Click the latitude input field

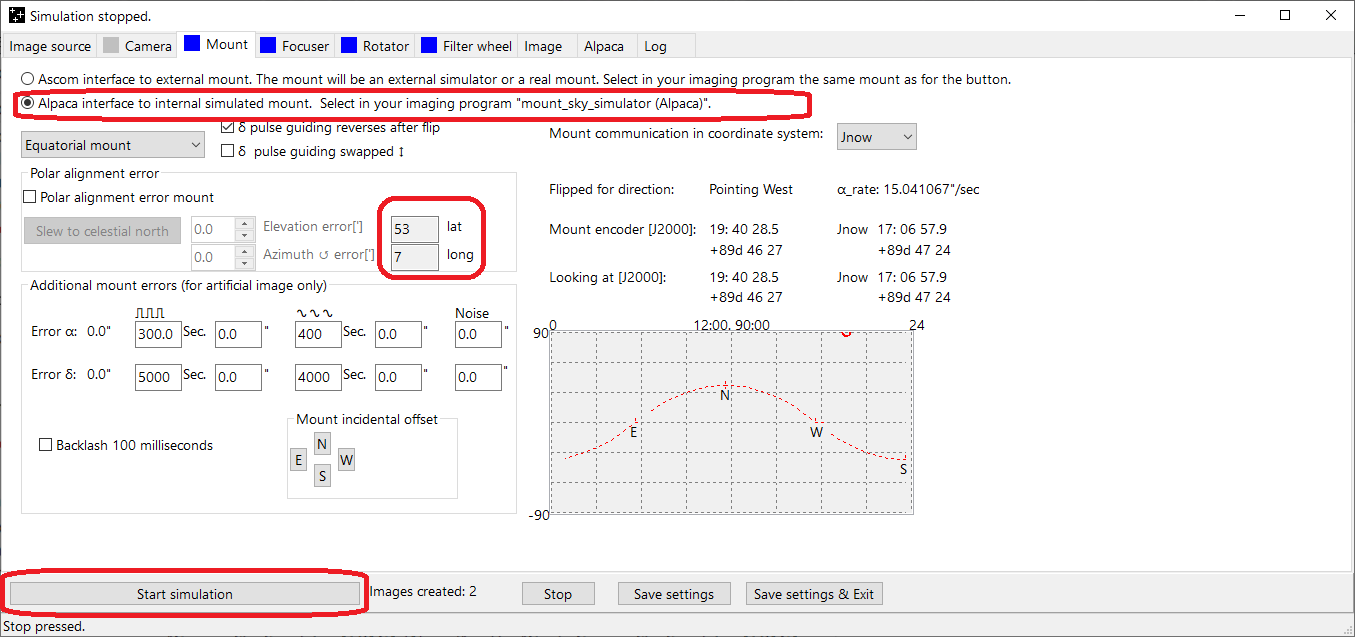pos(414,229)
